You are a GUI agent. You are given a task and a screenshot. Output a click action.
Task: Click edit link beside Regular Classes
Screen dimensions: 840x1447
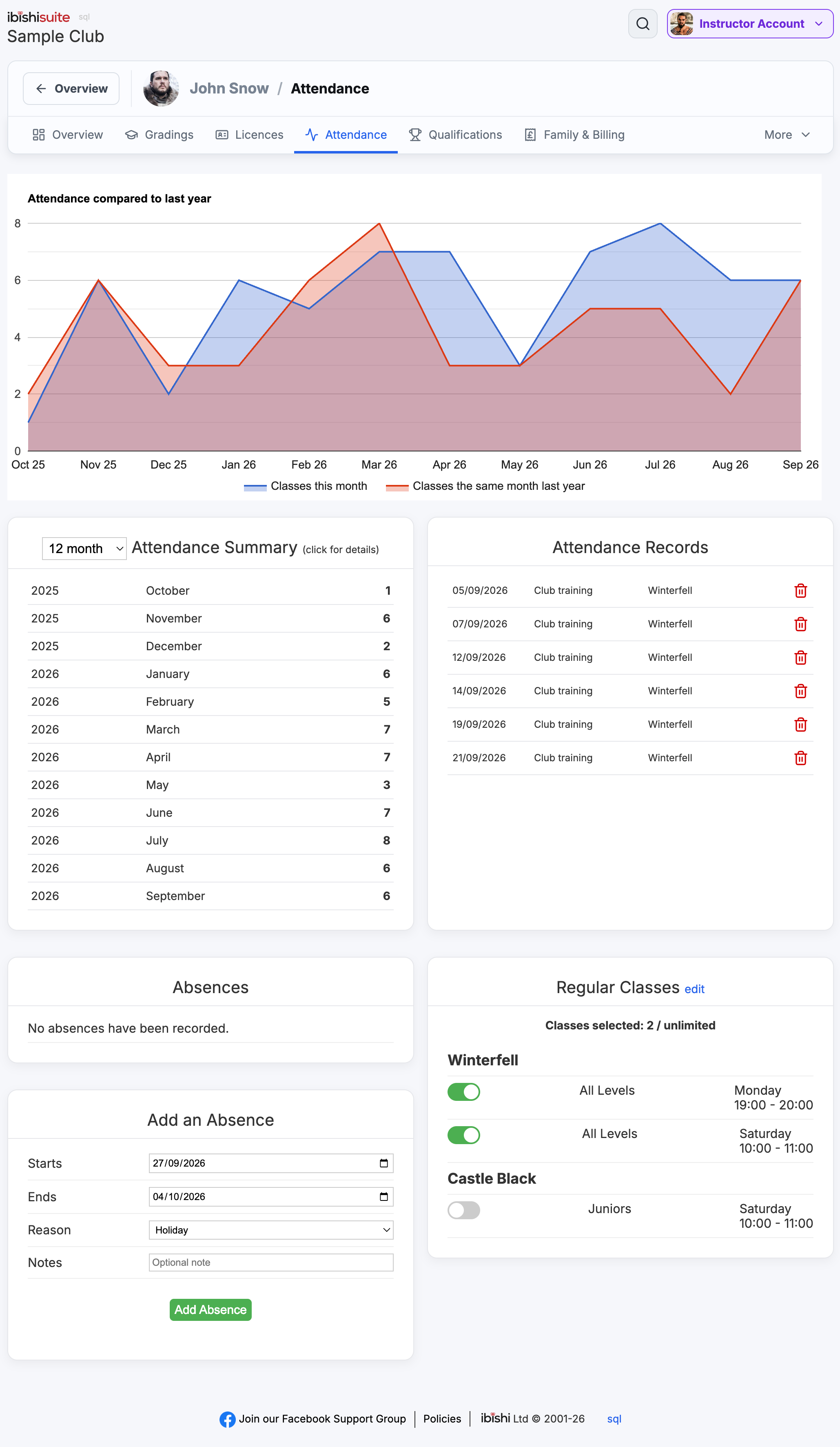tap(694, 989)
